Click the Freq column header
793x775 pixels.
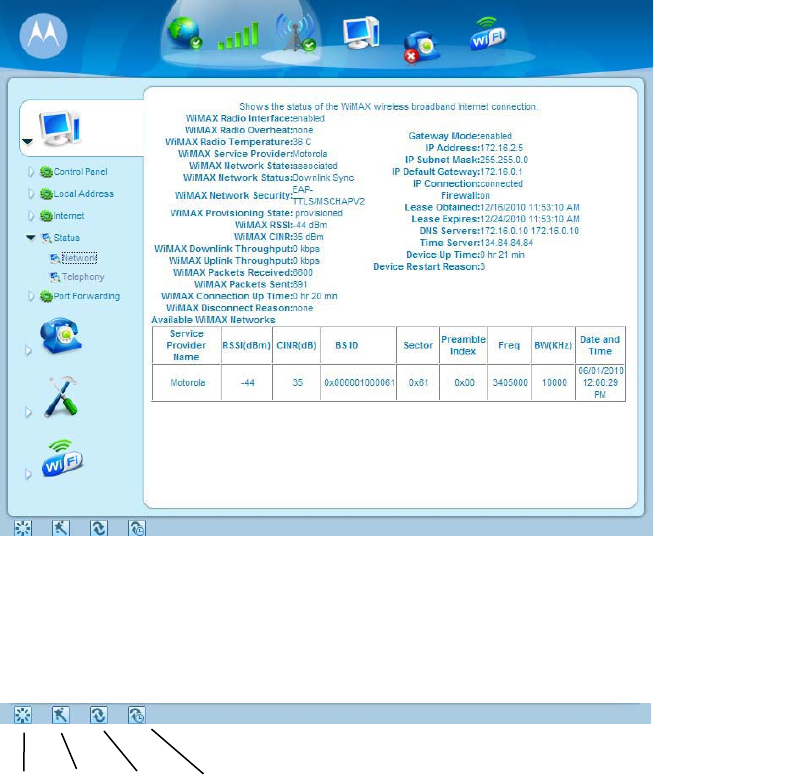(x=509, y=345)
